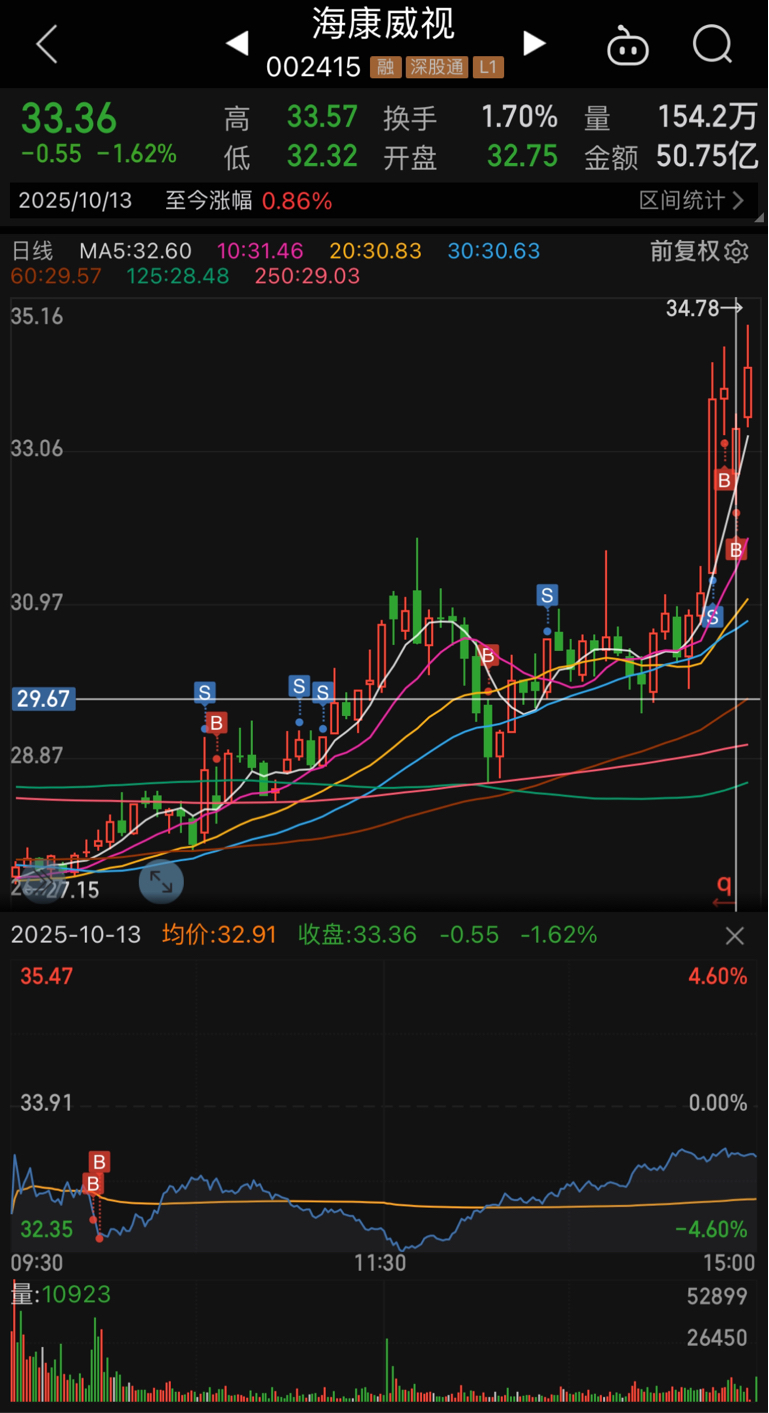Image resolution: width=769 pixels, height=1413 pixels.
Task: Tap the 32.35 intraday lower price
Action: point(46,1229)
